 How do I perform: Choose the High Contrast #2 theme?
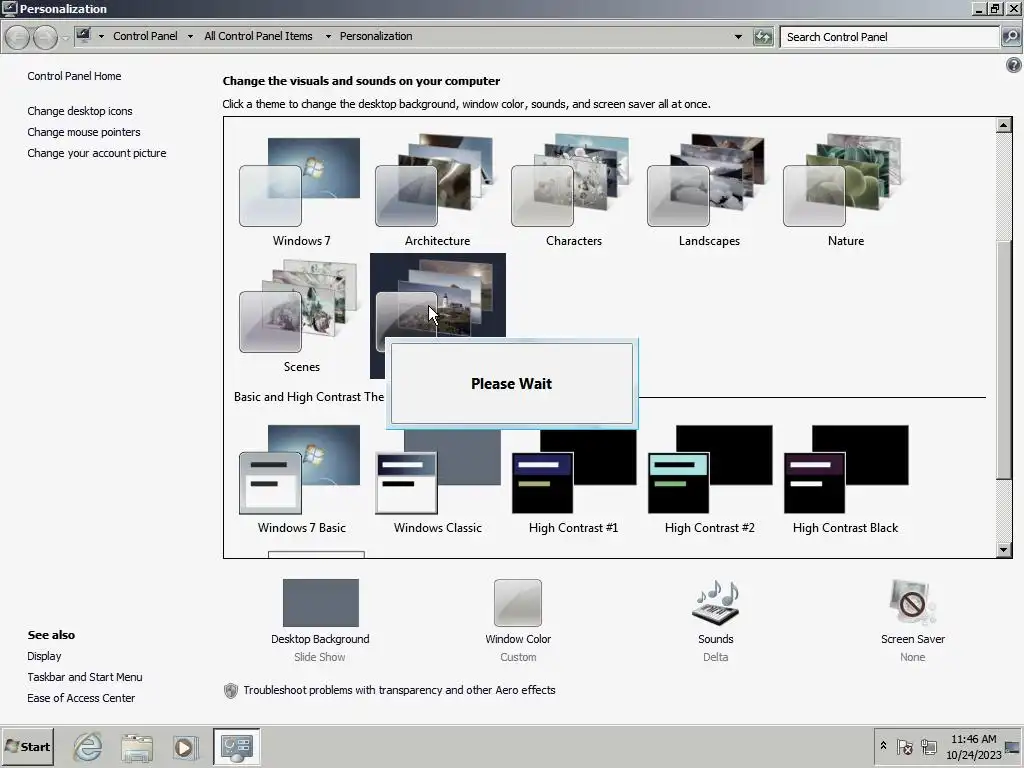point(709,478)
